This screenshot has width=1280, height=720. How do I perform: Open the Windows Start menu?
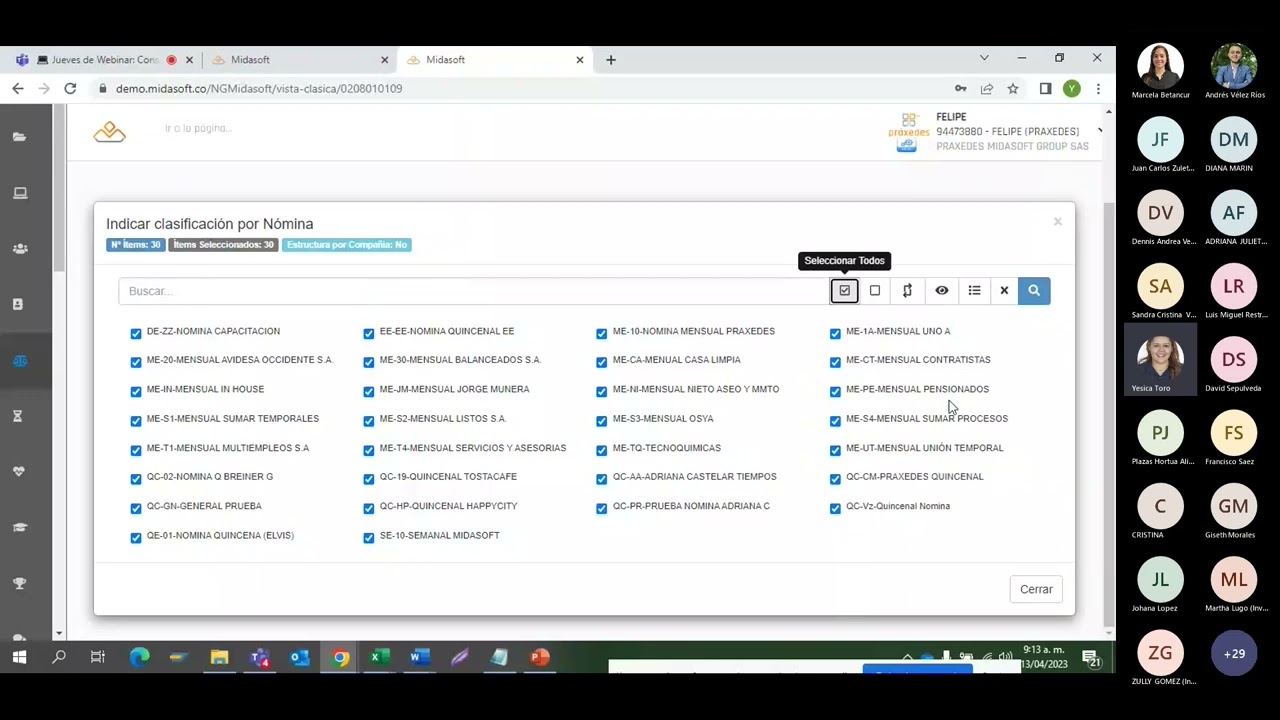[x=18, y=657]
